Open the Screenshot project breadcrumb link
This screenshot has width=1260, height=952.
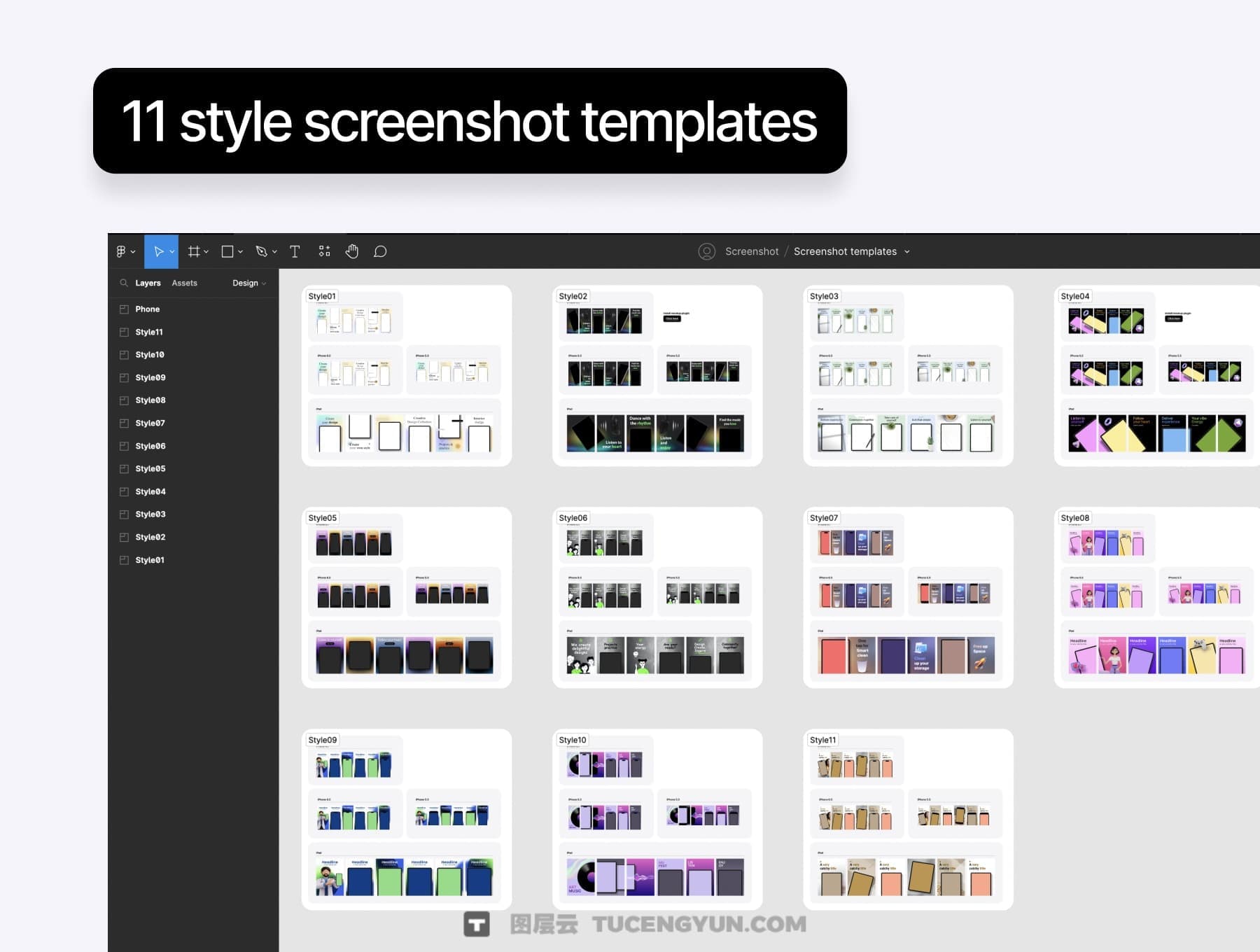[x=751, y=251]
